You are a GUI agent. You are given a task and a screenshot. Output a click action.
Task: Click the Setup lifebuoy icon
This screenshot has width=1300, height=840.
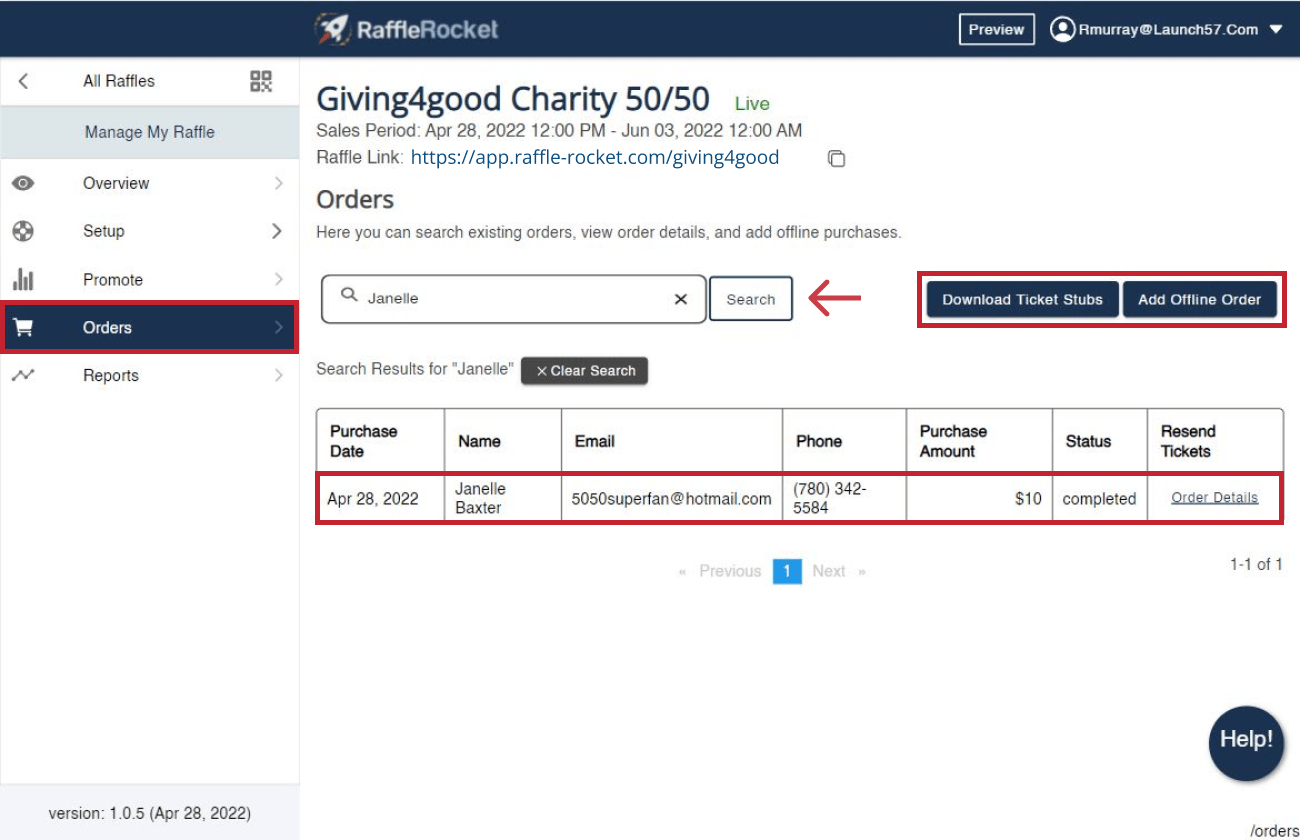coord(23,231)
